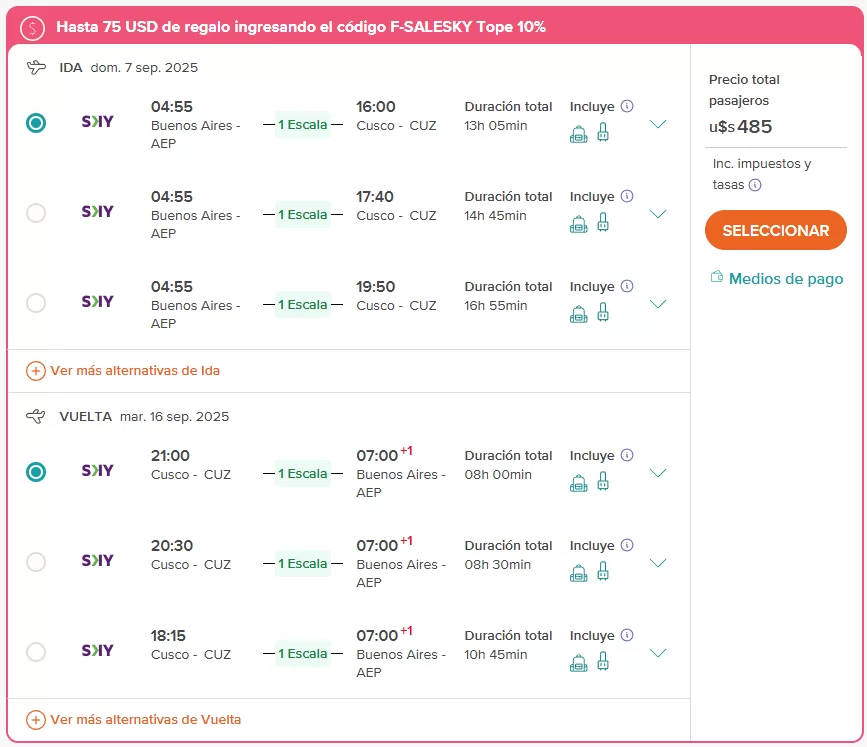Image resolution: width=867 pixels, height=747 pixels.
Task: Select the outbound flight arriving at 19:50
Action: coord(36,303)
